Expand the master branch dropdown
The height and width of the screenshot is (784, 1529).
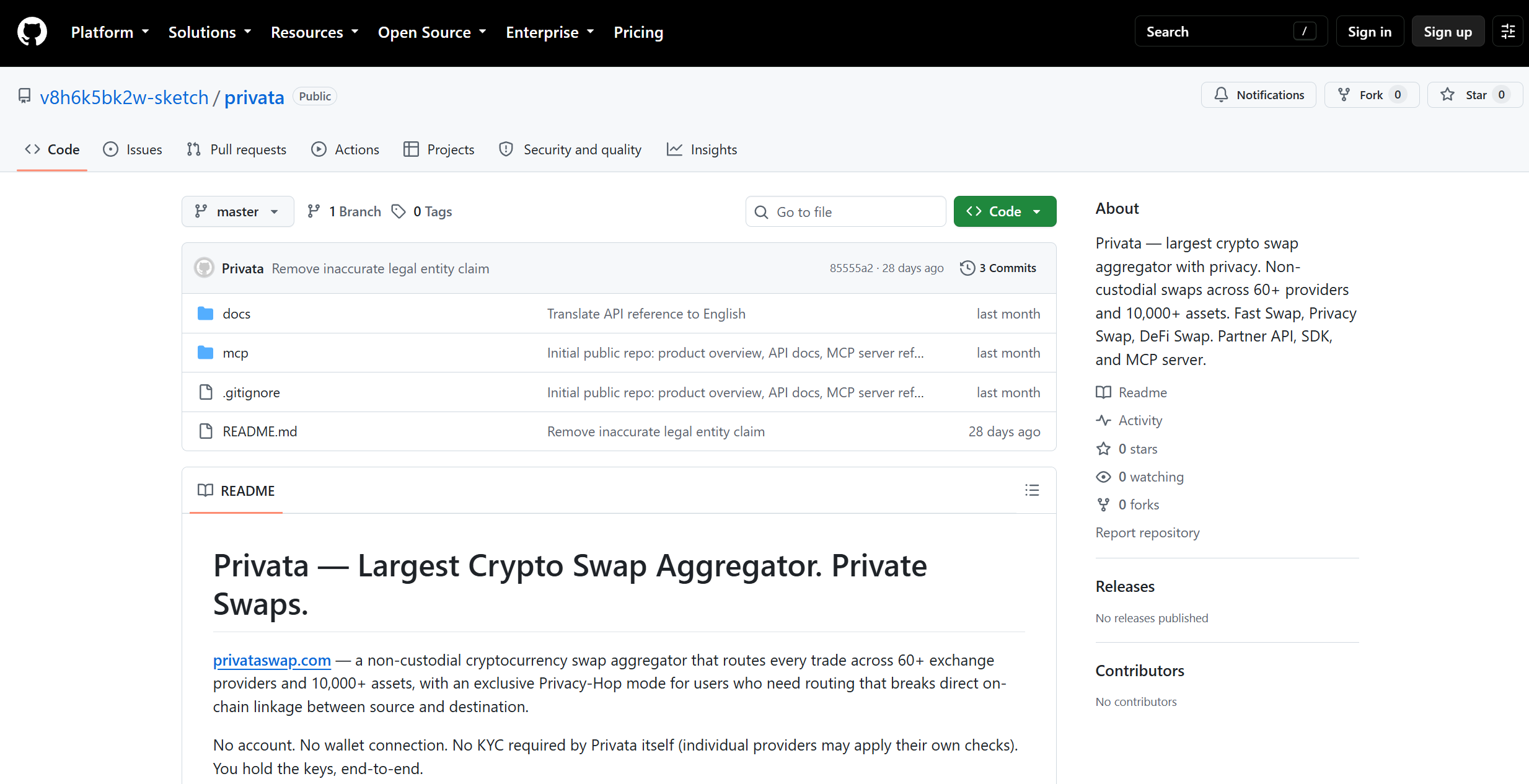click(x=237, y=211)
